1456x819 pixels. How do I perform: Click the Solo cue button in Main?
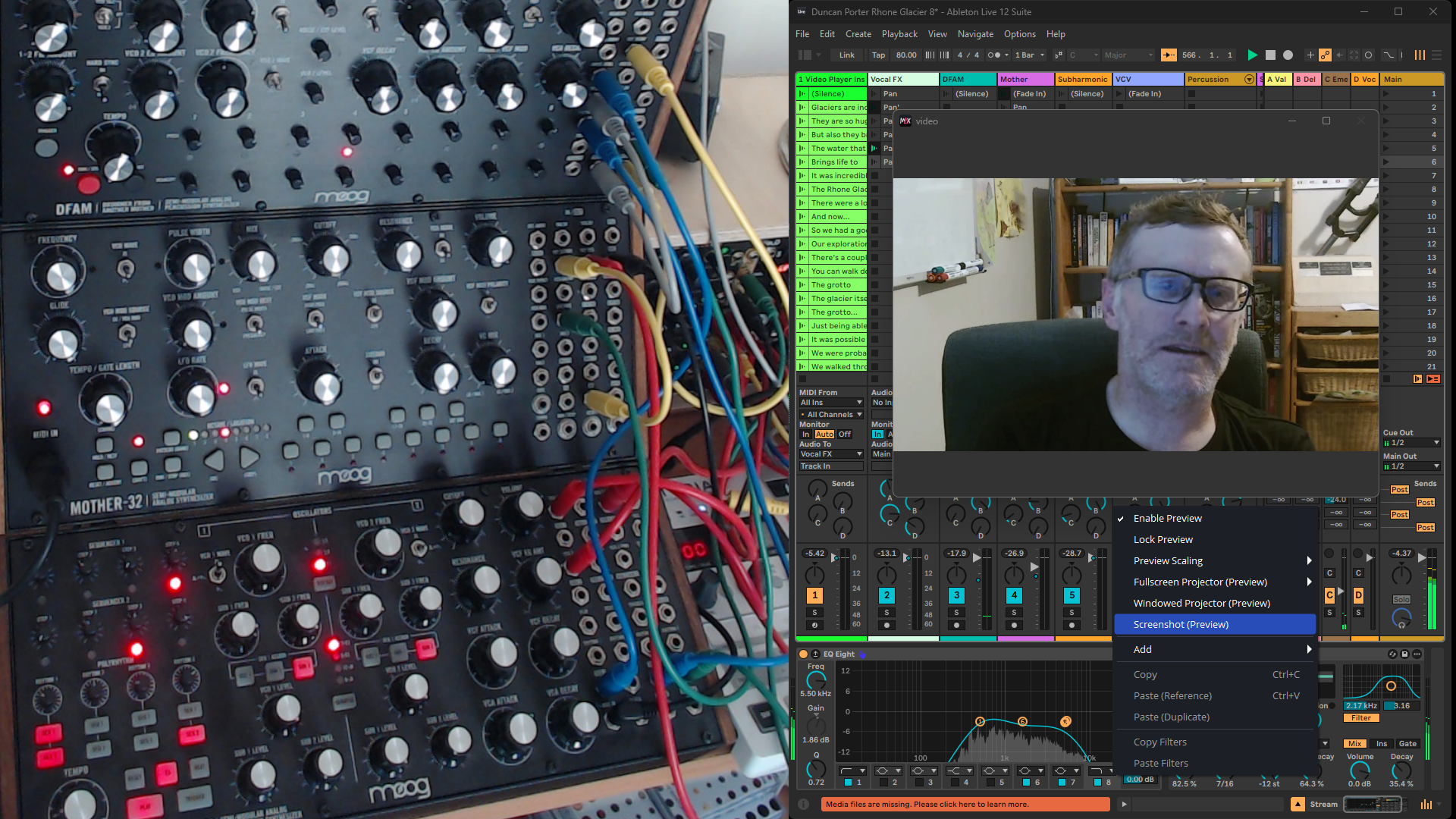(1401, 600)
